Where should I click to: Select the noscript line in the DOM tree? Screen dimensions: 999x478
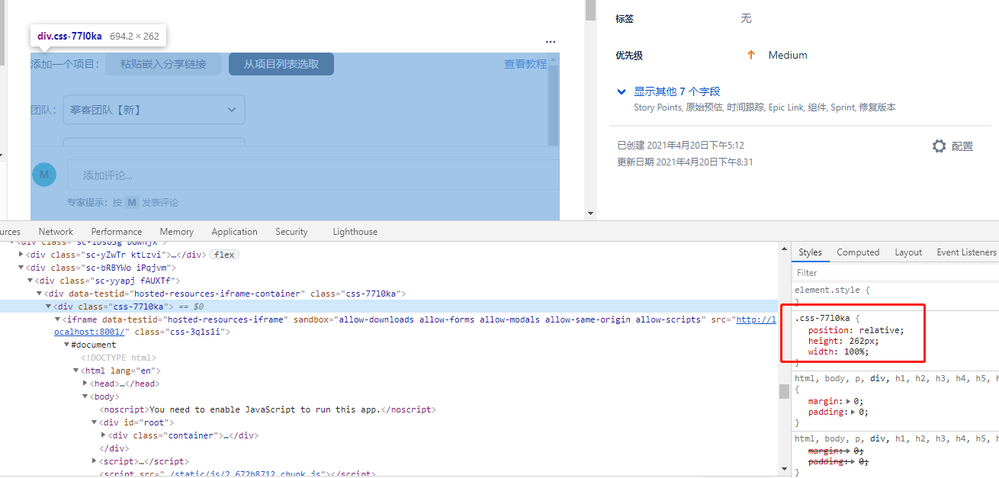click(x=267, y=409)
